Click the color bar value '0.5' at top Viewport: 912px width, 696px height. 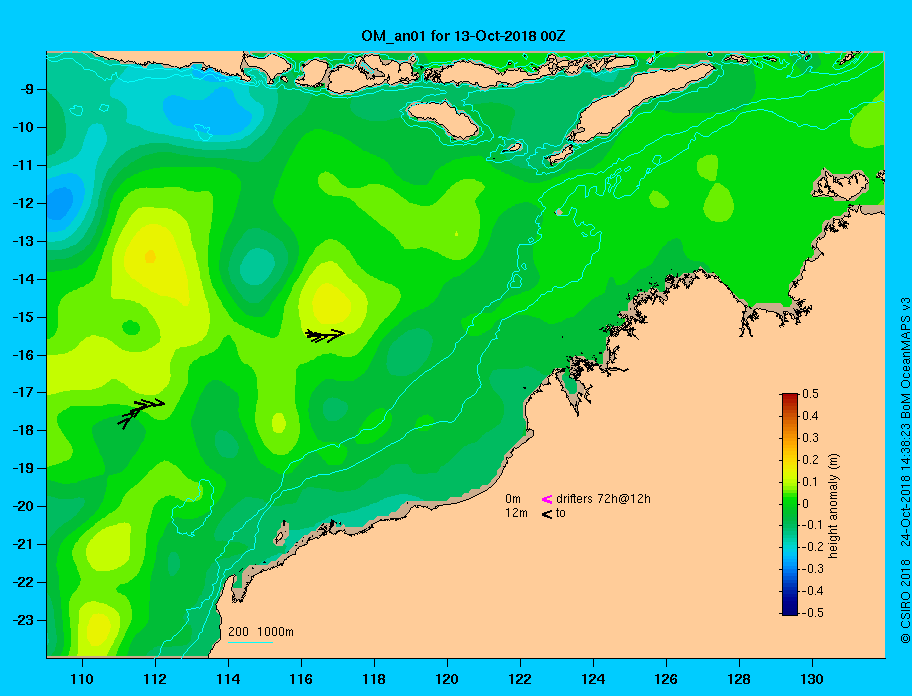[x=810, y=394]
